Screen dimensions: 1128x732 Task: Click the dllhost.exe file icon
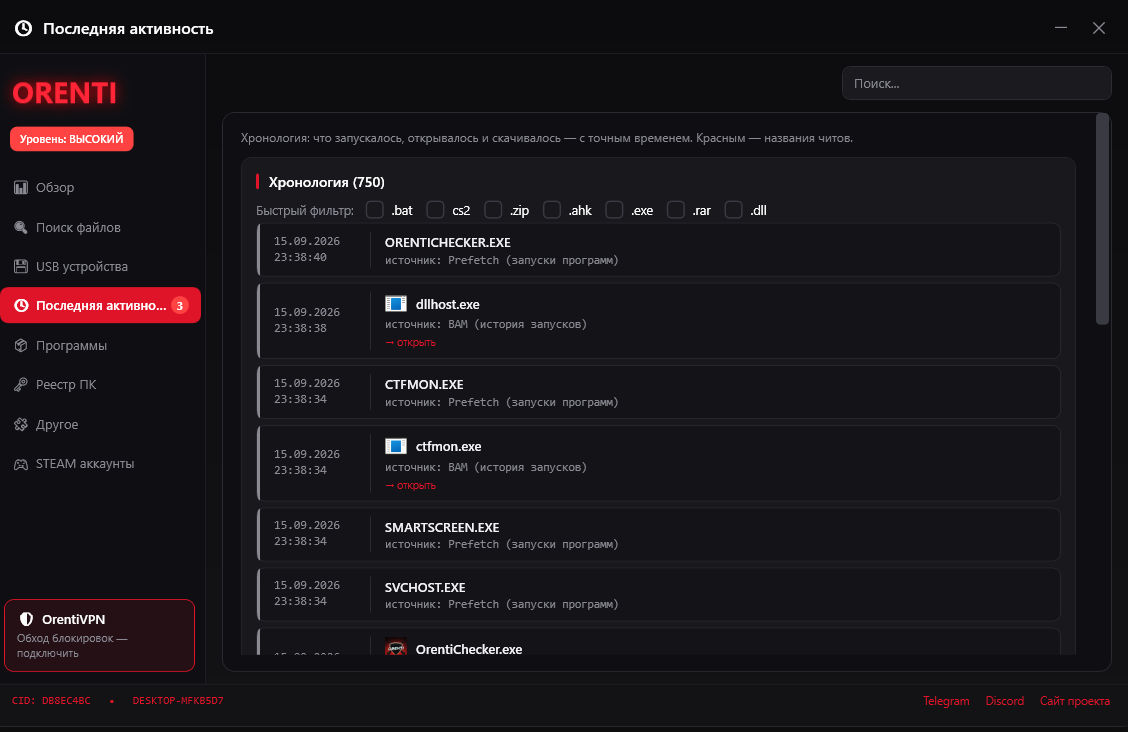(396, 303)
